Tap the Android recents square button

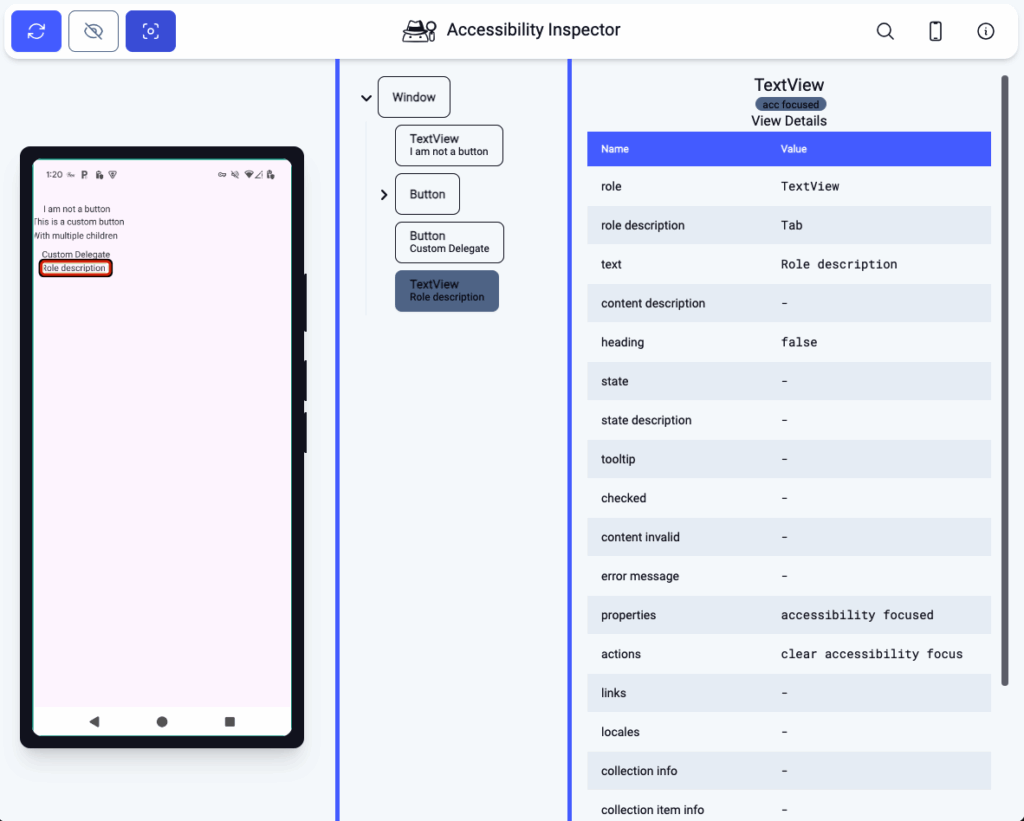coord(230,721)
